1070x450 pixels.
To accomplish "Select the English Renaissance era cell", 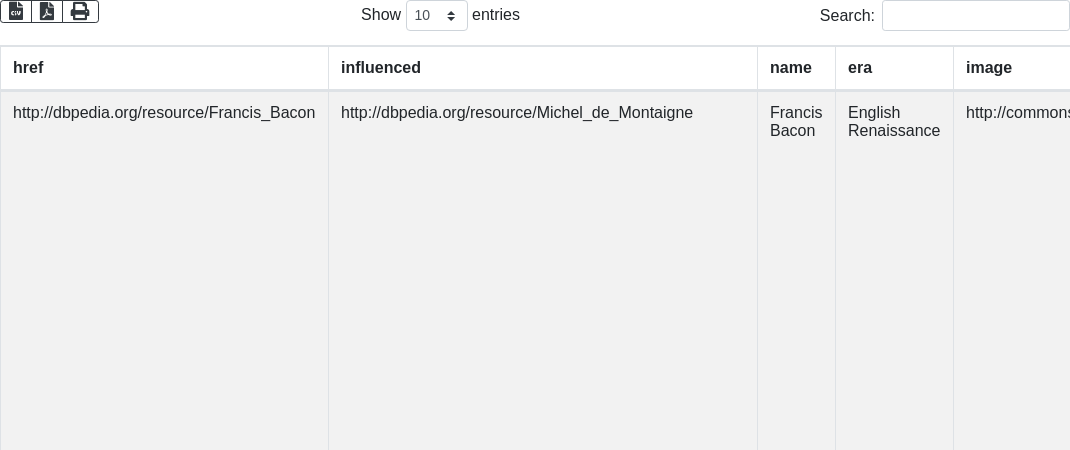I will pos(894,122).
